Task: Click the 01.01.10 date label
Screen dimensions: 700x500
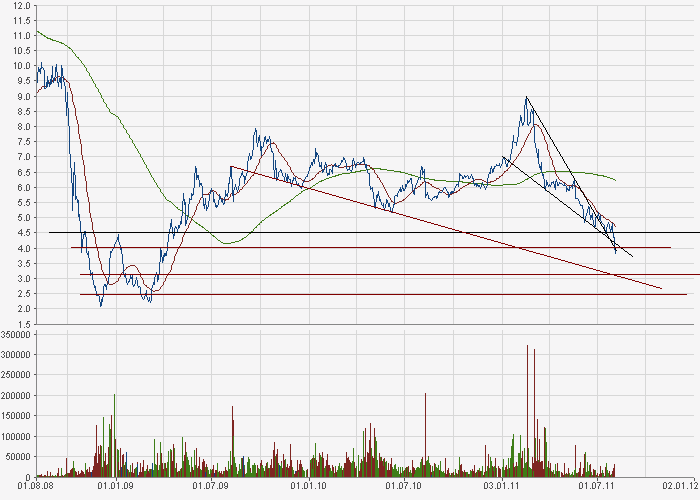Action: click(308, 485)
